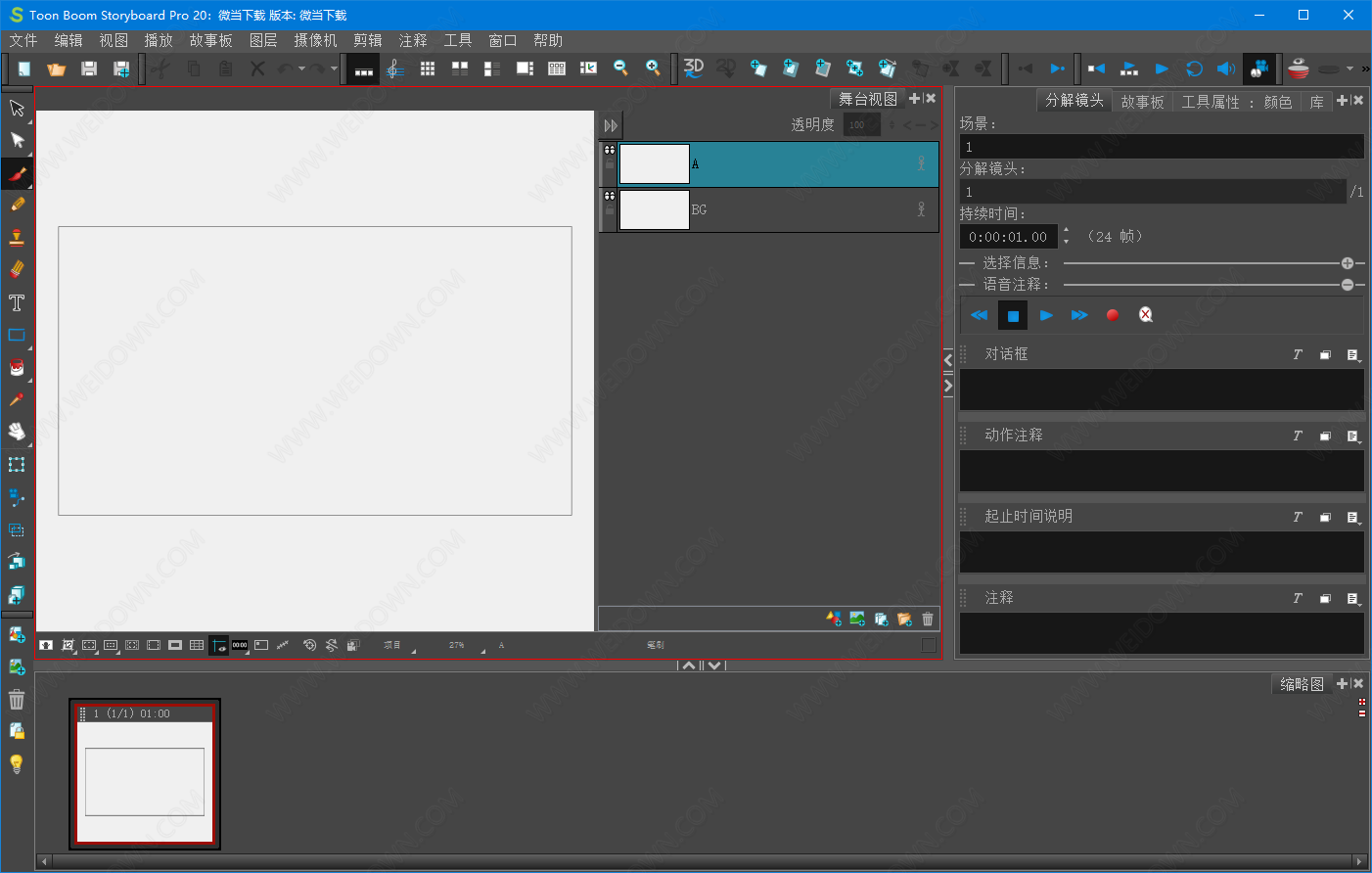Stop voice note playback with blue square
The image size is (1372, 873).
[x=1013, y=315]
